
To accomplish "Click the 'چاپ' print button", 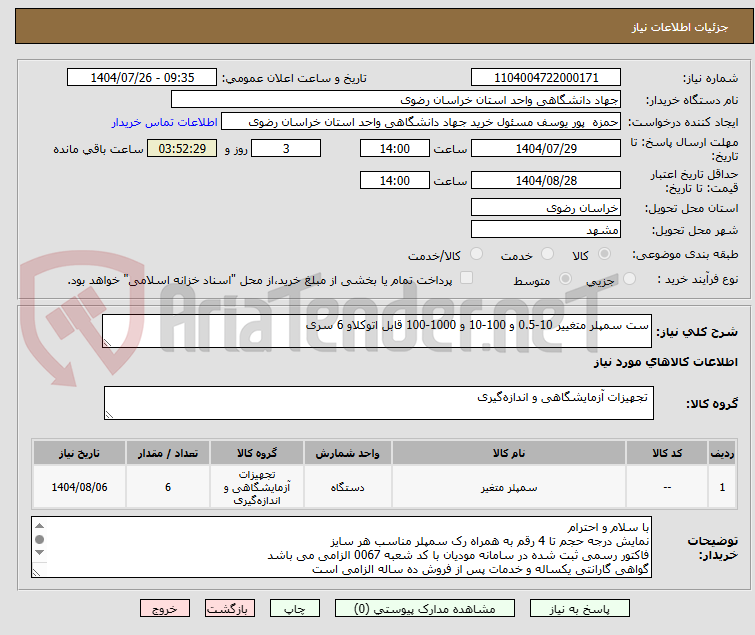I will coord(294,608).
